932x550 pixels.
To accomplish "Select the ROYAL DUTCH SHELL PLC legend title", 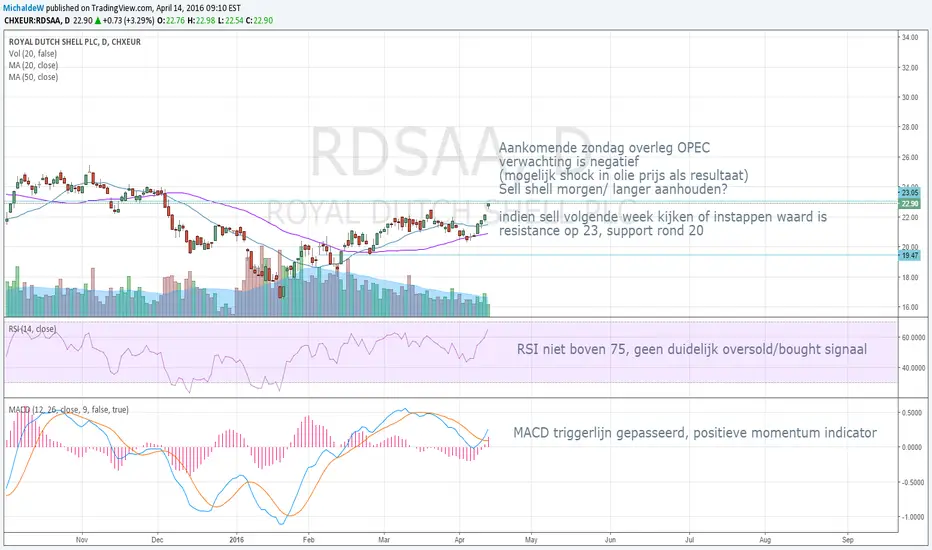I will (75, 42).
